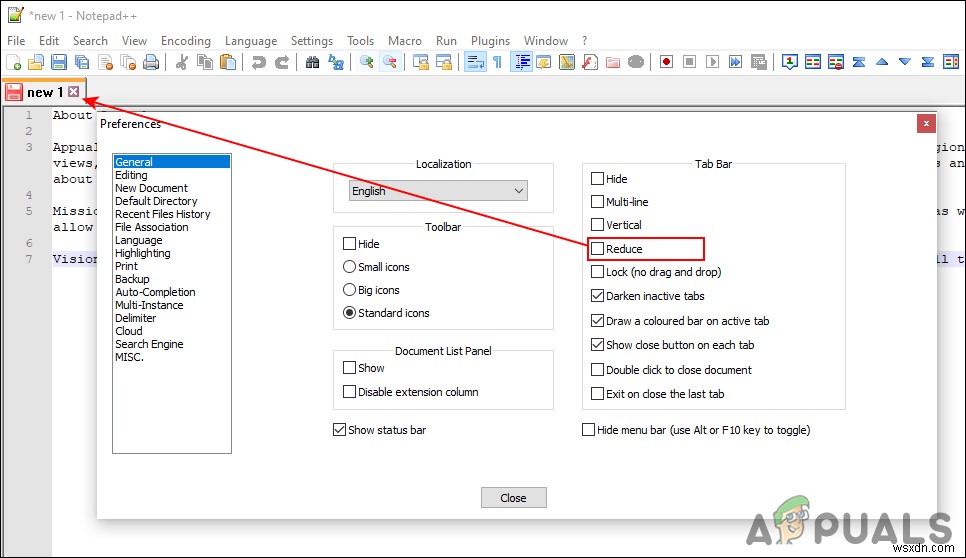Viewport: 966px width, 558px height.
Task: Click the Copy toolbar icon
Action: 205,62
